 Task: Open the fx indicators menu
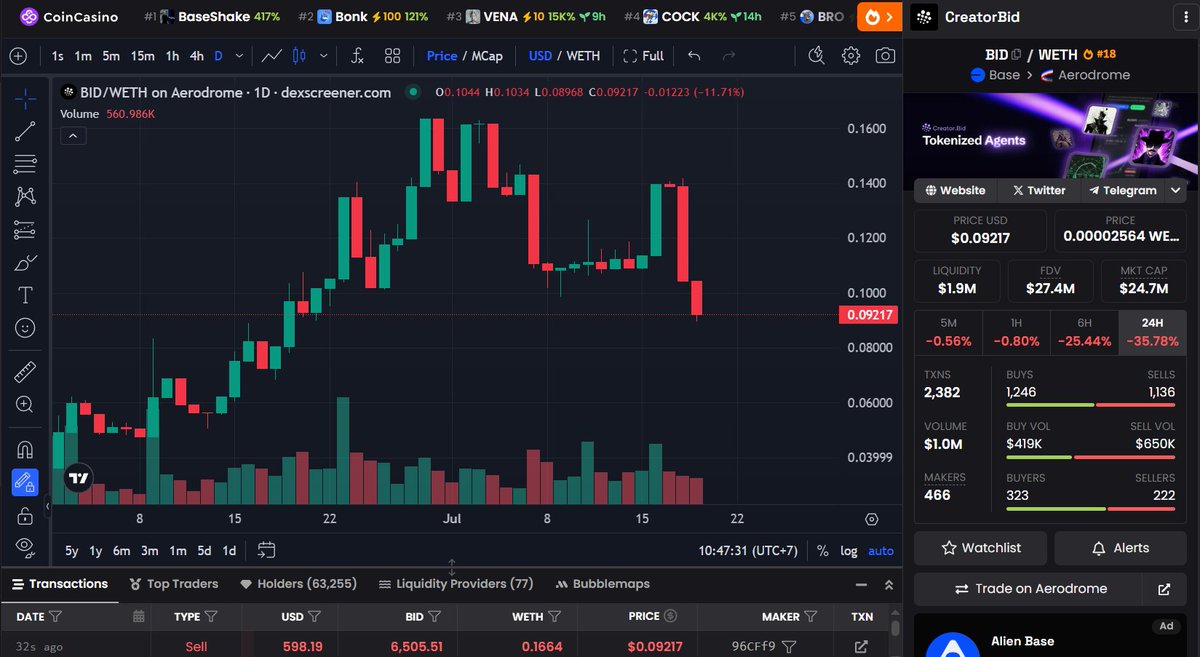358,56
